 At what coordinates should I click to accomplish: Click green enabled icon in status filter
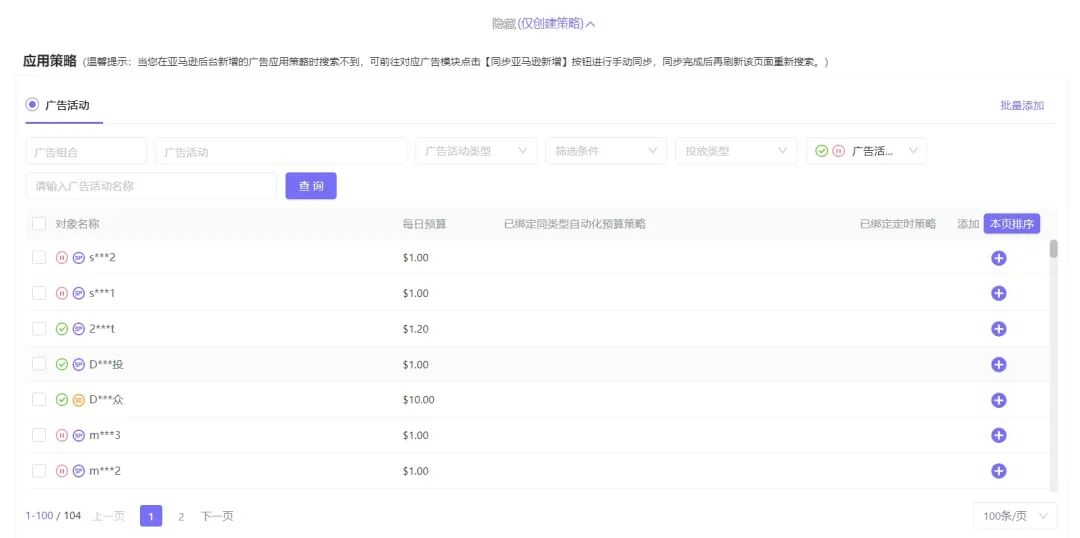tap(821, 151)
